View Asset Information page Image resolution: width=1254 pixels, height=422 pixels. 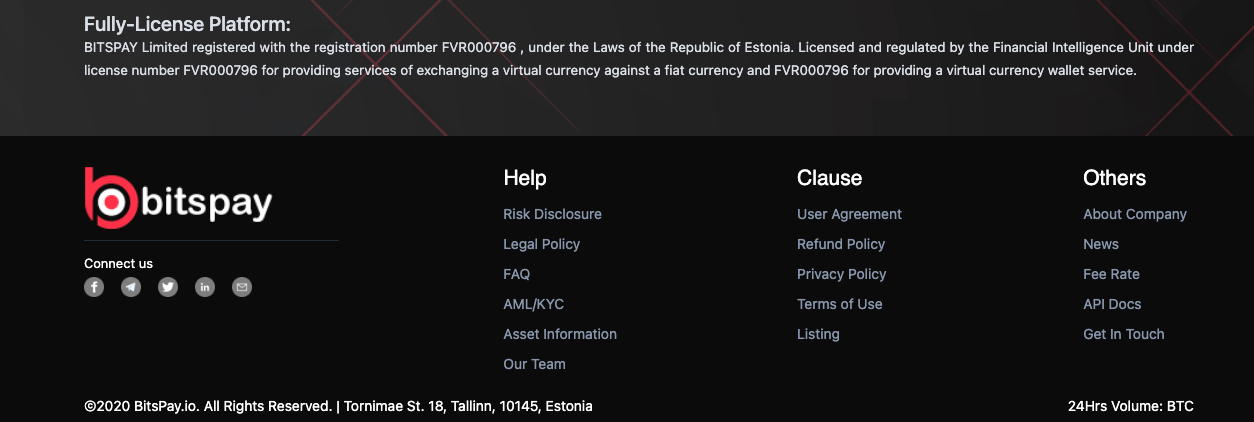coord(559,334)
